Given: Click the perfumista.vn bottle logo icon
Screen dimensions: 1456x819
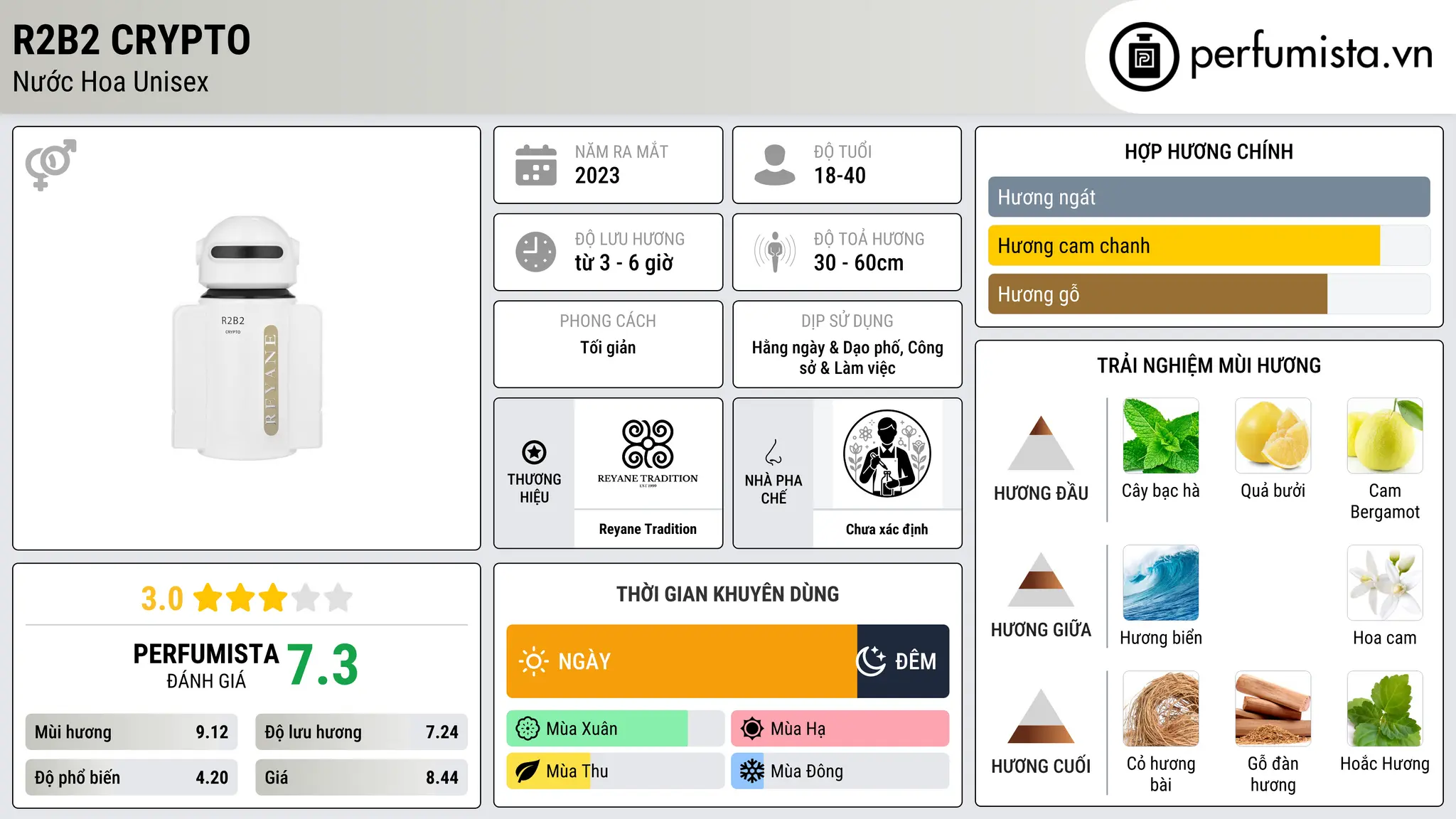Looking at the screenshot, I should pyautogui.click(x=1144, y=56).
